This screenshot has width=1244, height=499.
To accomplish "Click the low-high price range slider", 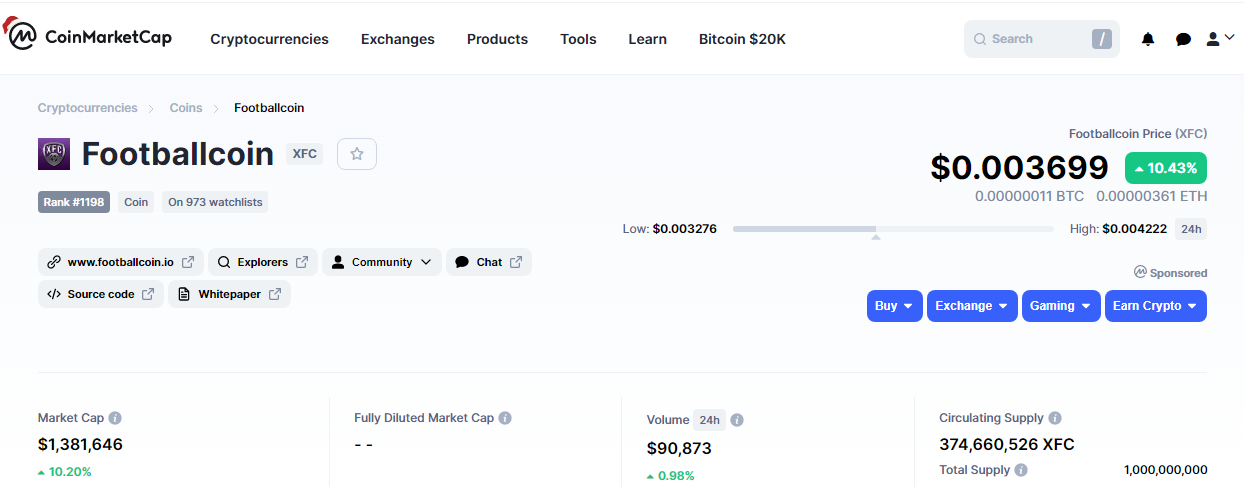I will coord(893,230).
